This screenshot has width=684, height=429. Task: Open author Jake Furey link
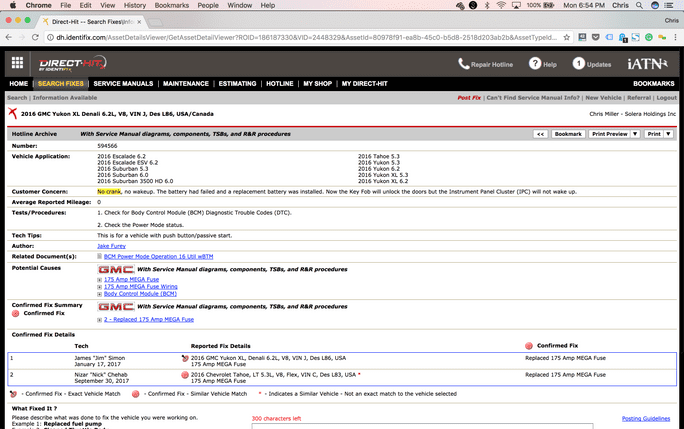pos(111,245)
